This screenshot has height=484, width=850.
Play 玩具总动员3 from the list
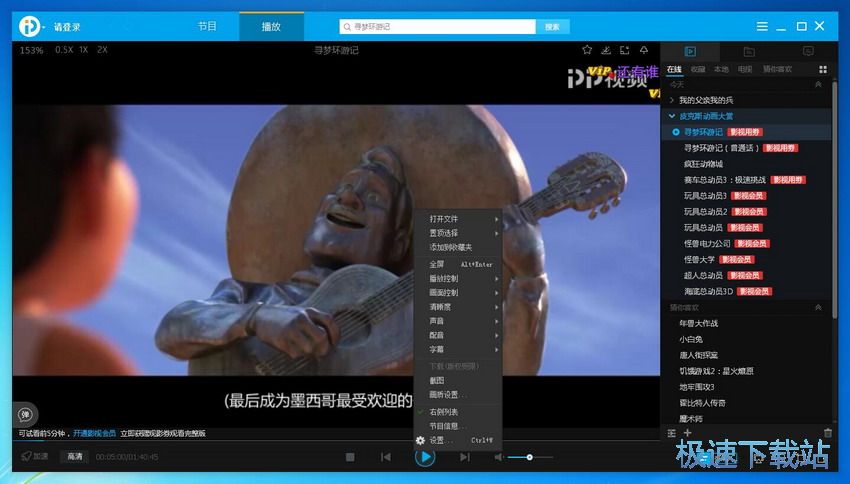(x=705, y=196)
